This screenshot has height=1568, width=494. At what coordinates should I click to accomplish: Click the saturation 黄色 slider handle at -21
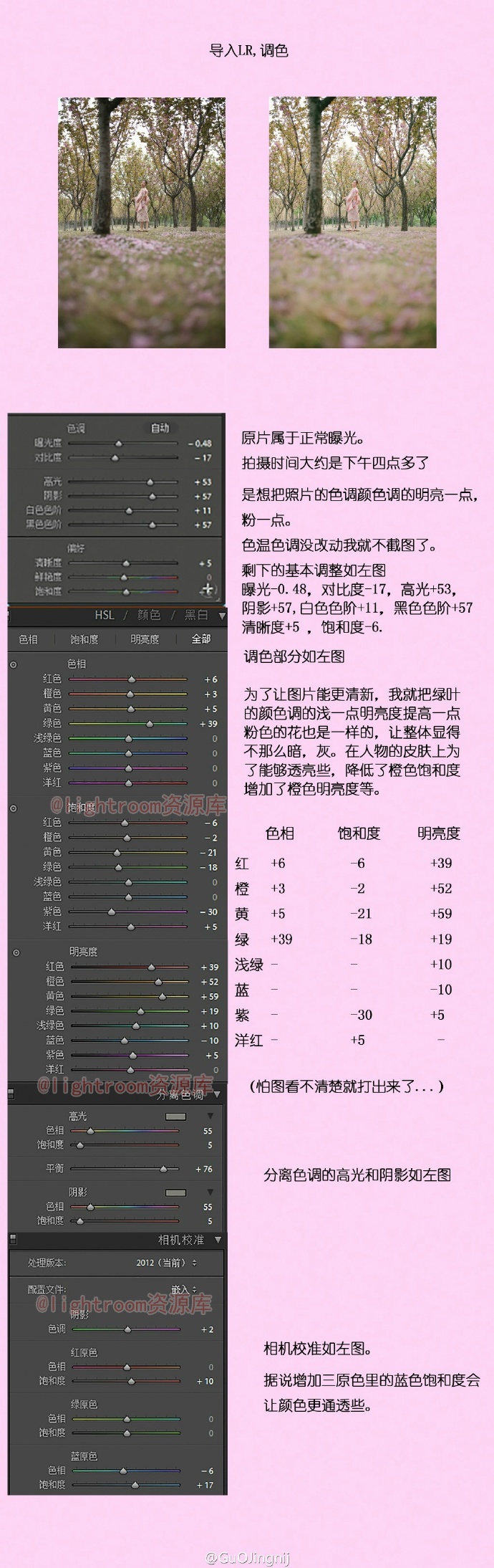point(117,852)
